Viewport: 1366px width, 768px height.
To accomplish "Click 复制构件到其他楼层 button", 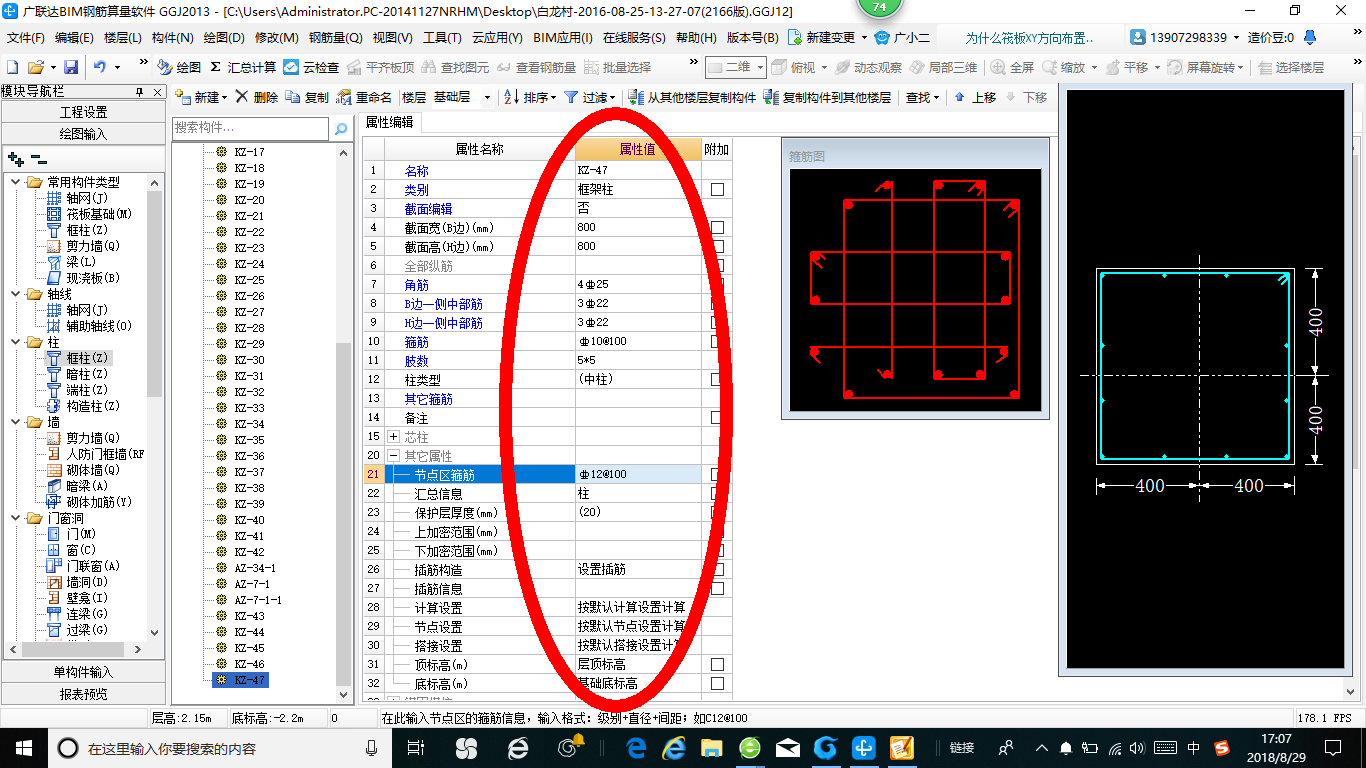I will 827,97.
